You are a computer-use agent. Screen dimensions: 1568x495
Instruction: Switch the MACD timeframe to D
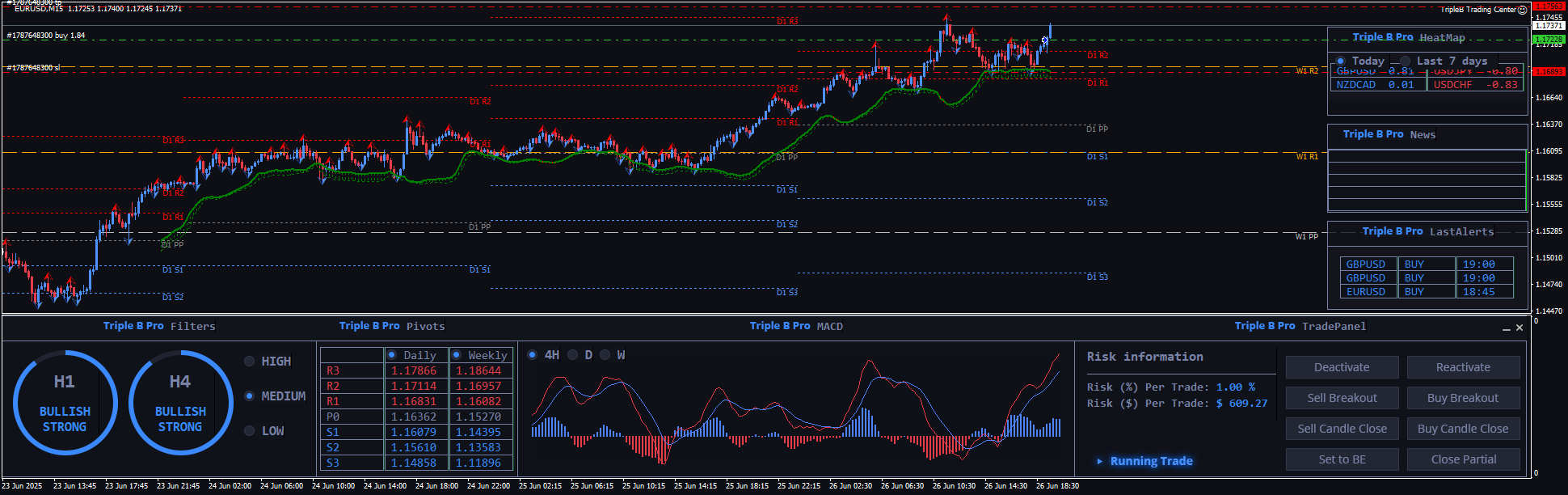573,355
